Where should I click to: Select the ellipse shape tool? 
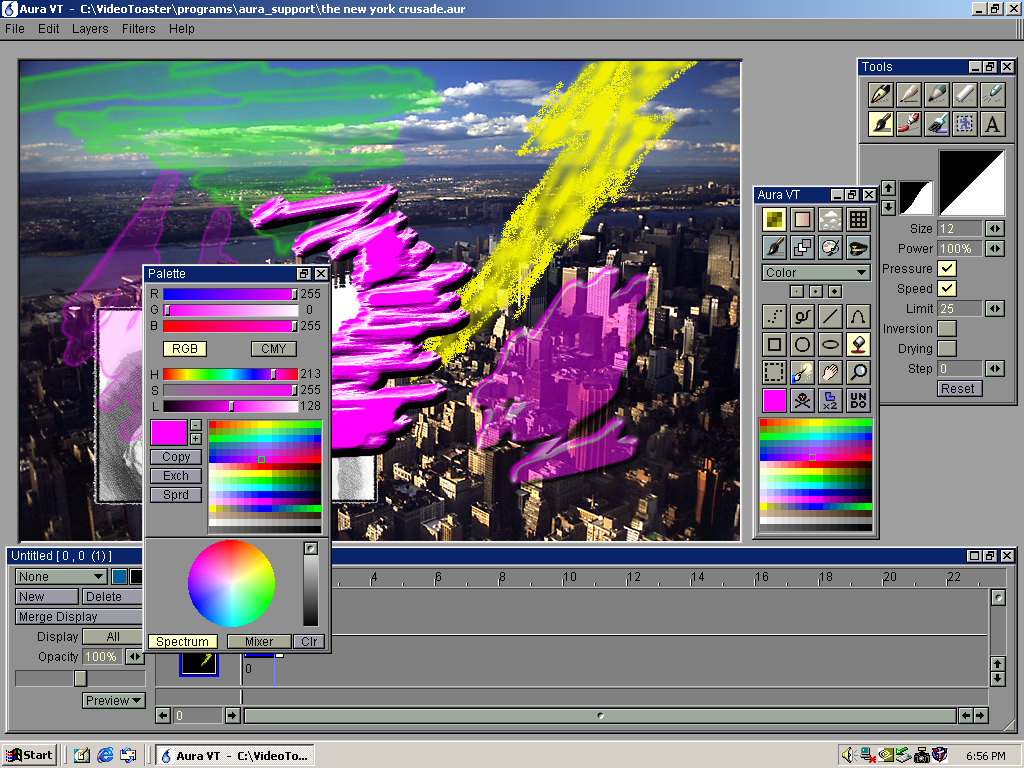coord(830,344)
